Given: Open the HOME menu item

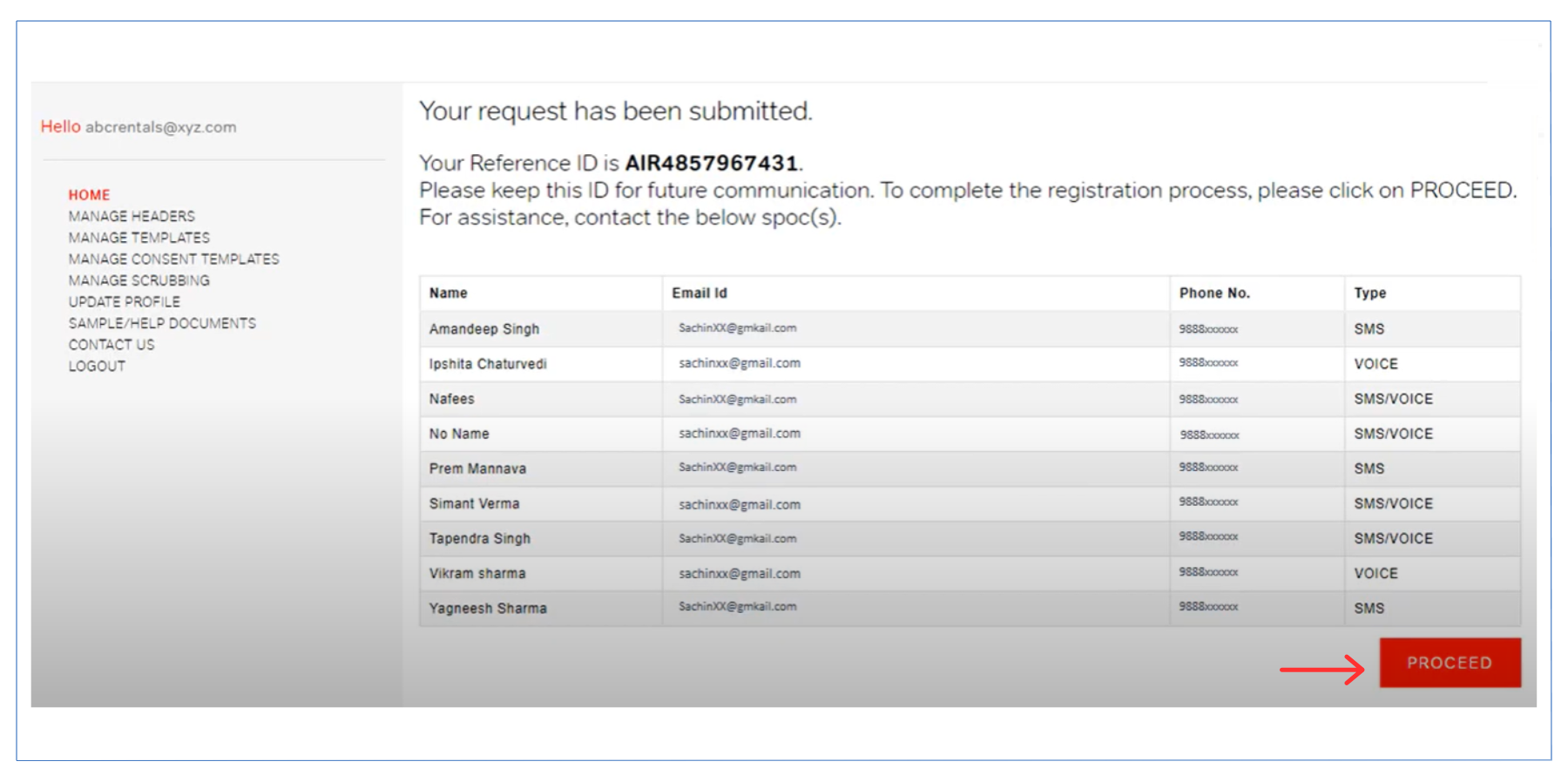Looking at the screenshot, I should (89, 195).
